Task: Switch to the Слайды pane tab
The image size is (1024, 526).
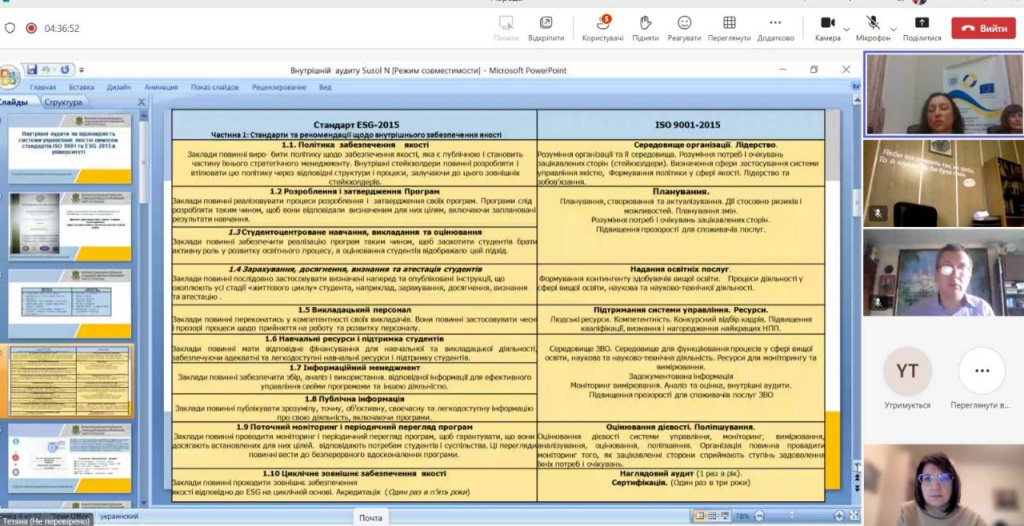Action: tap(17, 102)
